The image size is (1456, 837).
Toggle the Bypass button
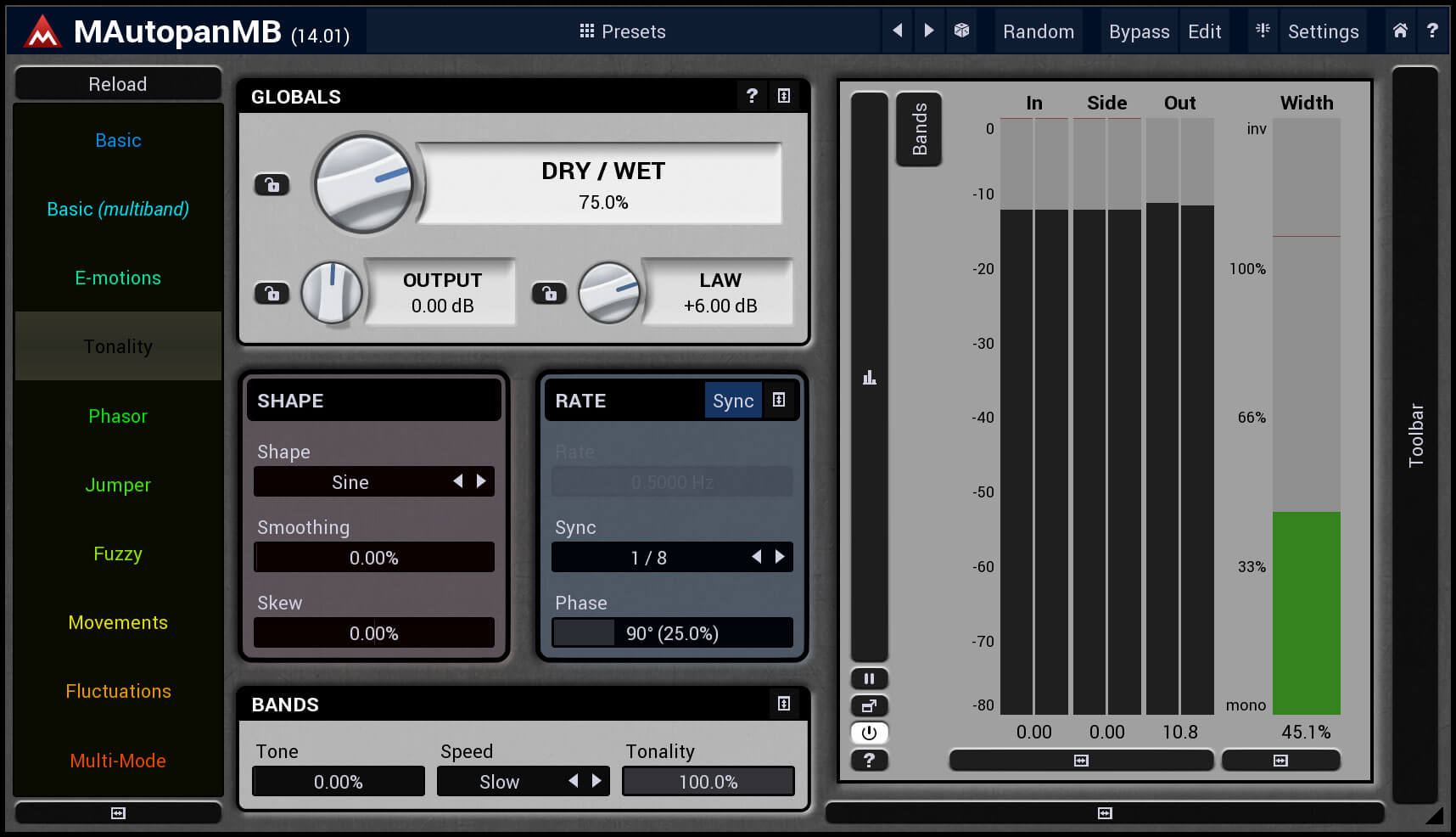point(1139,31)
